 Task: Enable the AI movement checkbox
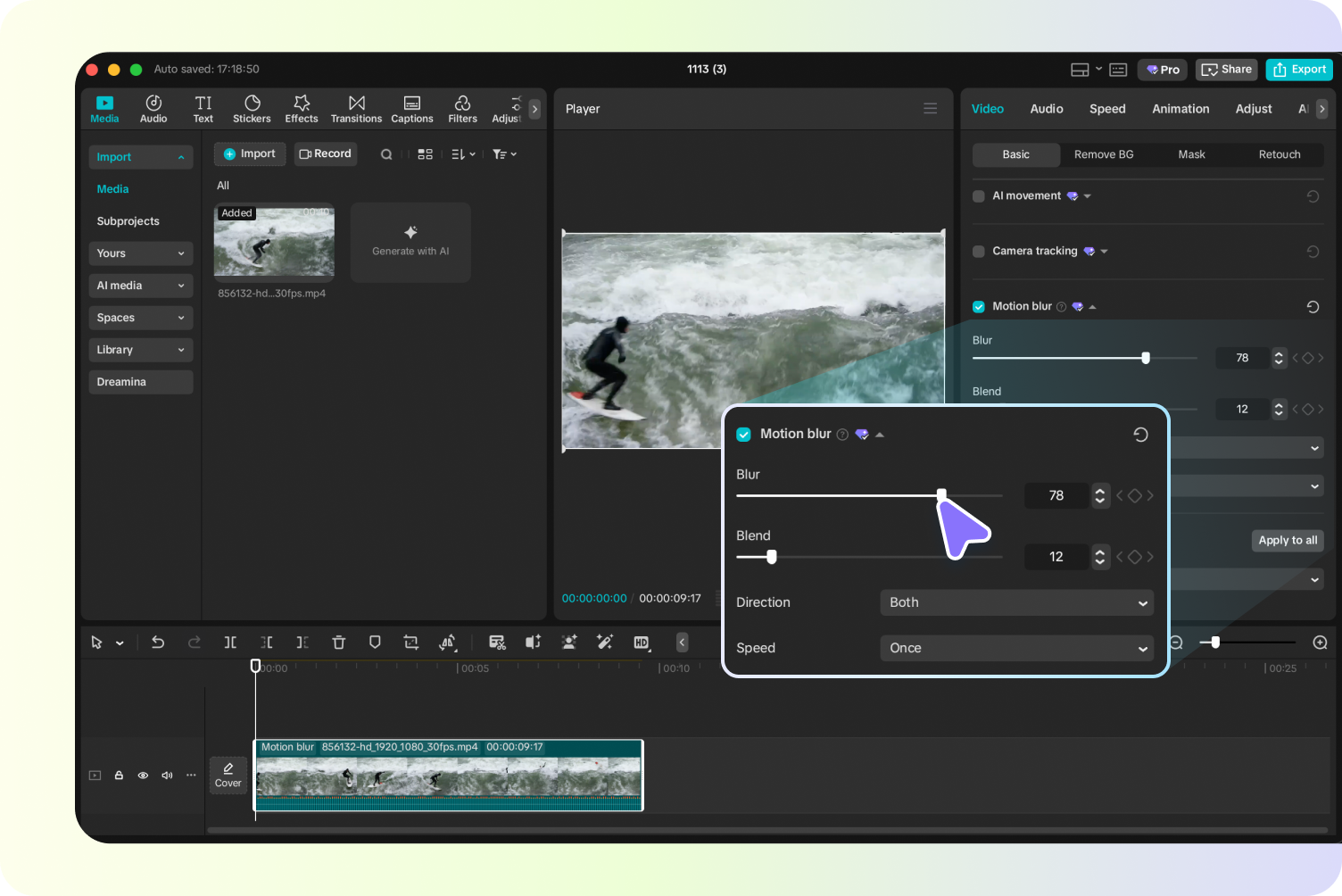pos(978,195)
